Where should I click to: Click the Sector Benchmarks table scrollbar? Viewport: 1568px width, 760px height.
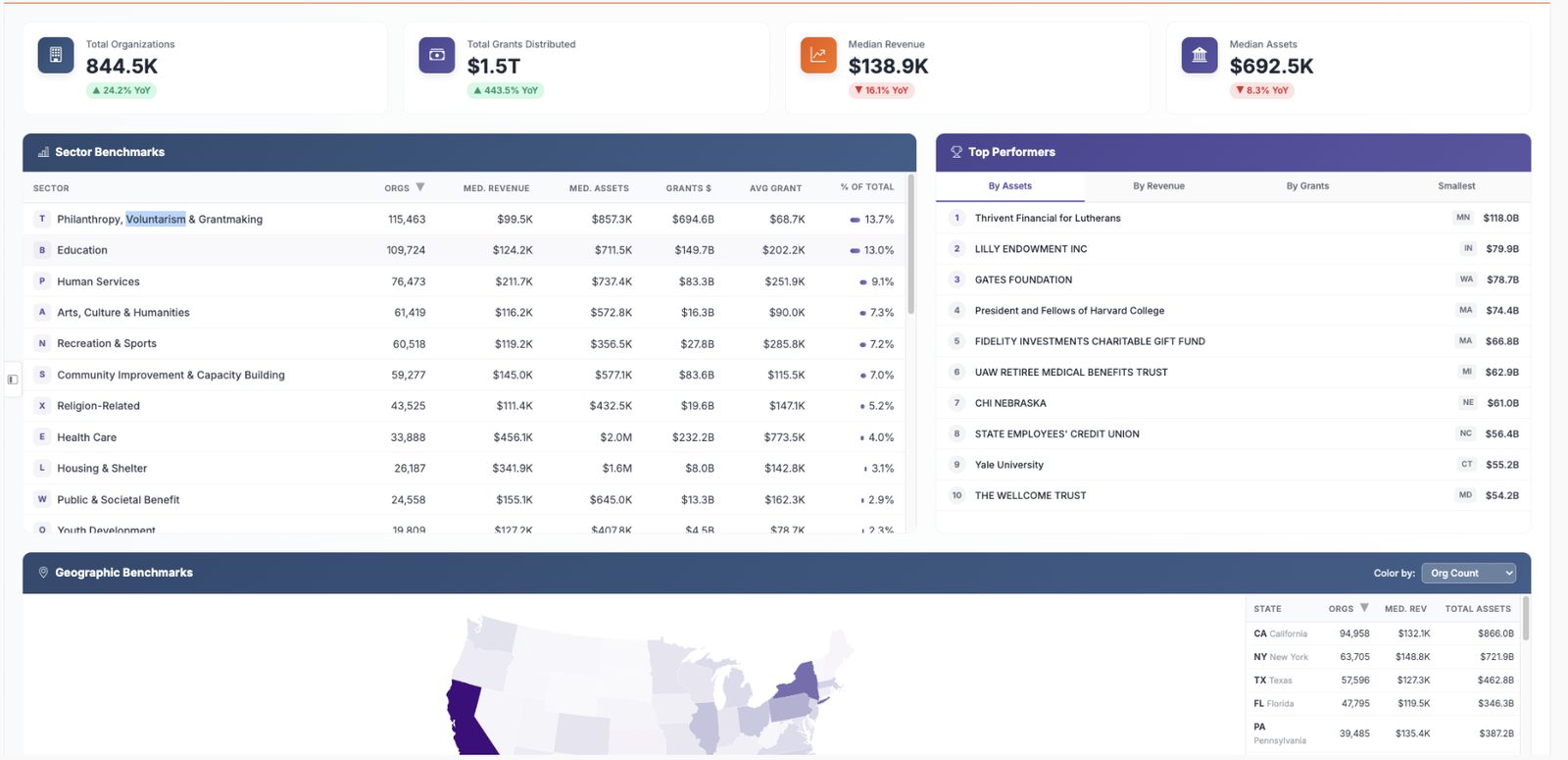tap(911, 245)
